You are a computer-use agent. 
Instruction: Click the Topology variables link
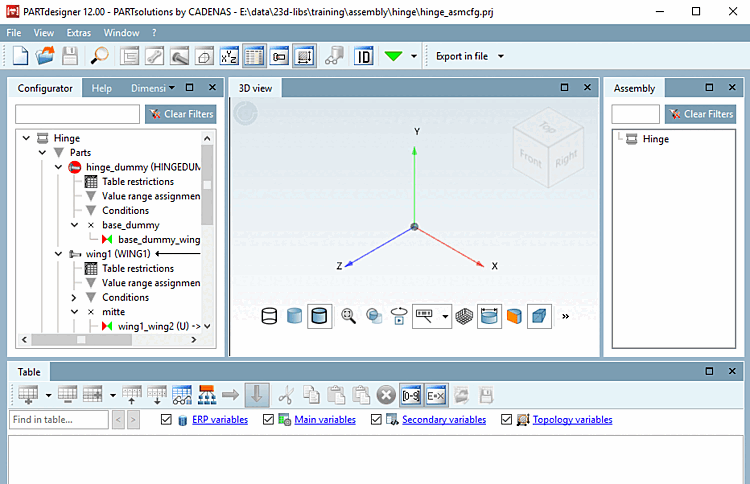pyautogui.click(x=573, y=419)
